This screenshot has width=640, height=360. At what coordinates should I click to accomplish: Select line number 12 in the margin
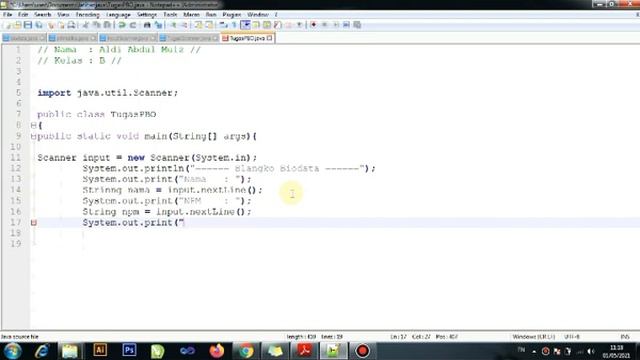tap(16, 169)
